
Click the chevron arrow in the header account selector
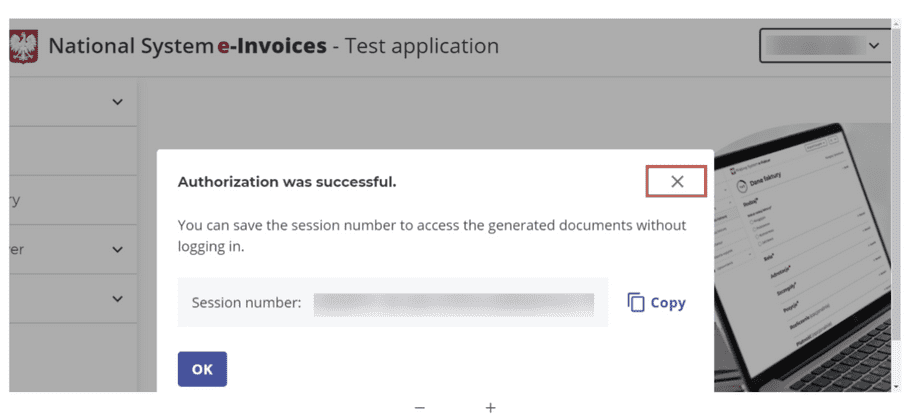(875, 46)
